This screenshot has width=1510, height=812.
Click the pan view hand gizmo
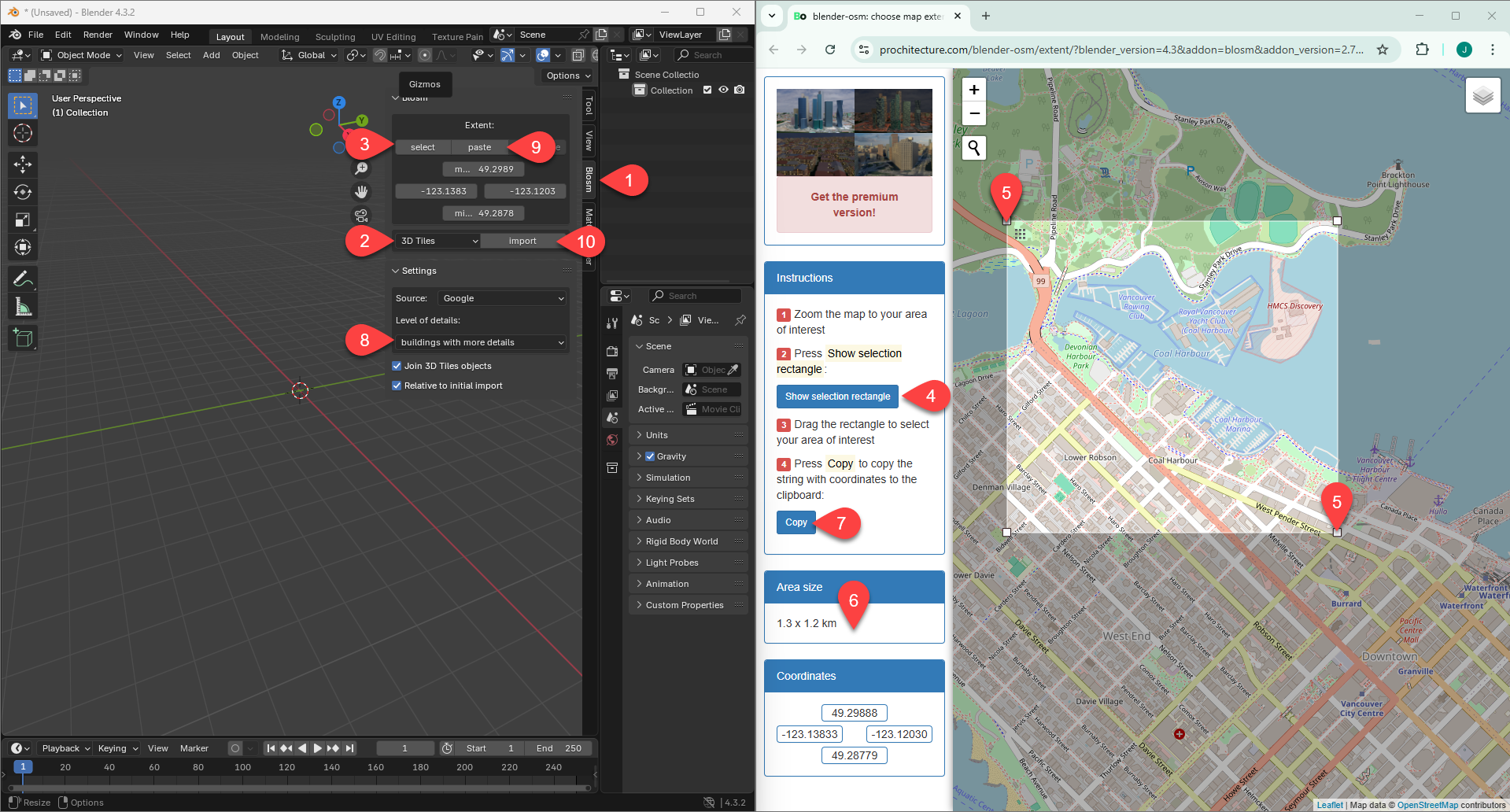(361, 192)
